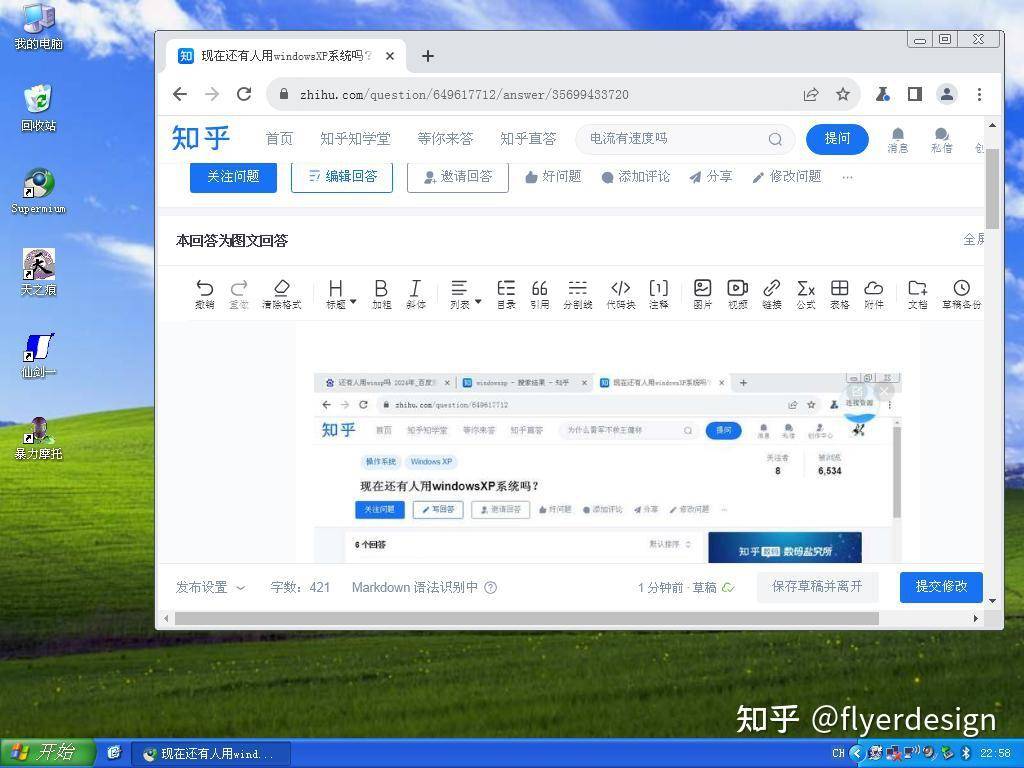The width and height of the screenshot is (1024, 768).
Task: Toggle italic (斜体) formatting
Action: (415, 294)
